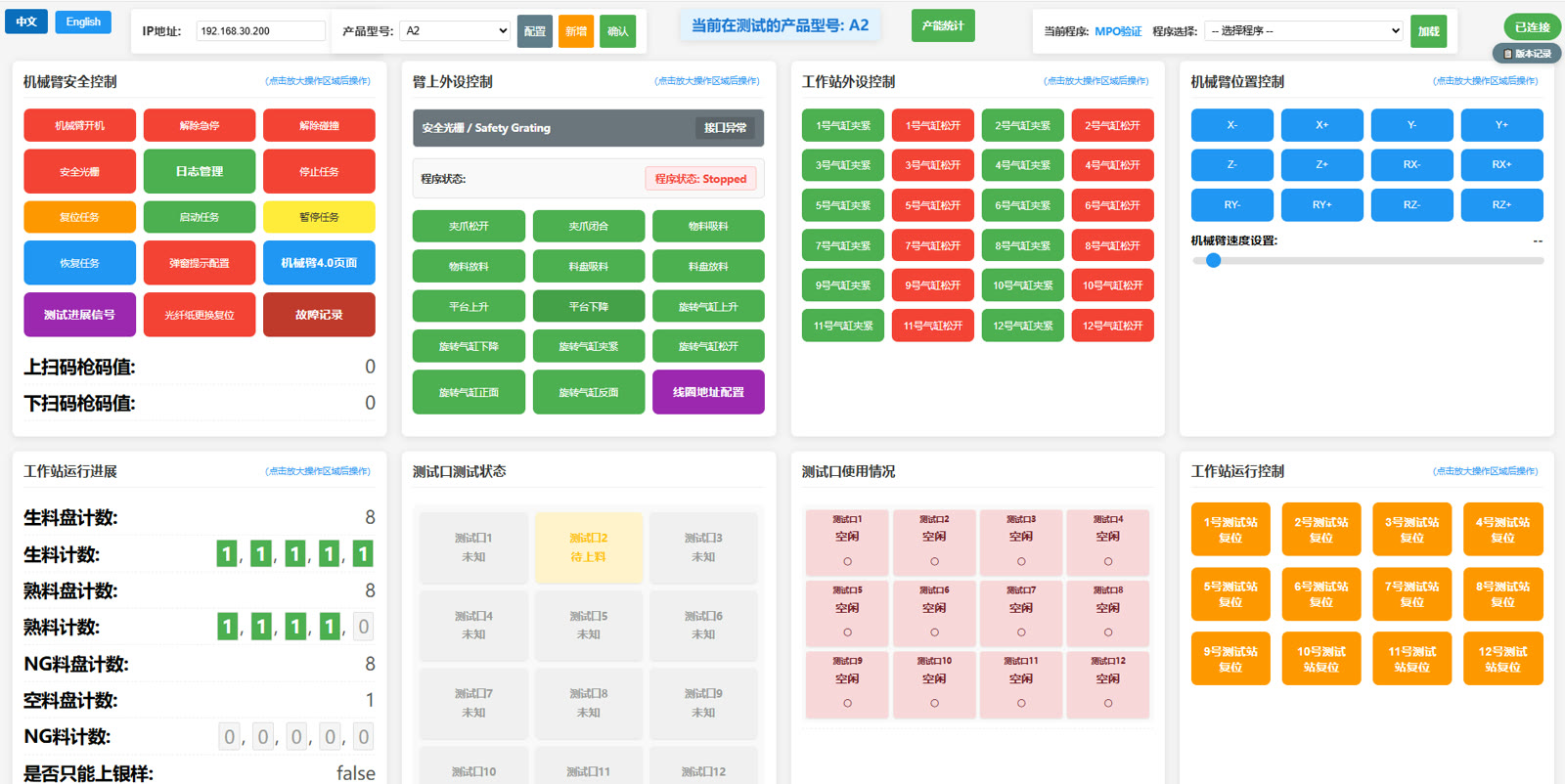Click the gray 配置 button
Image resolution: width=1565 pixels, height=784 pixels.
(x=535, y=31)
